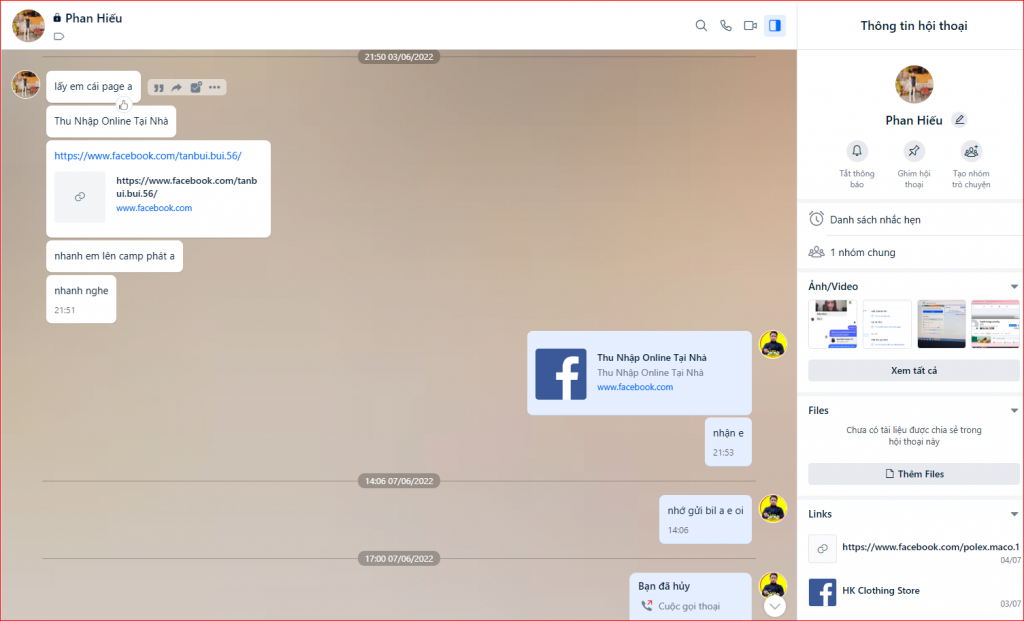Screen dimensions: 1024x621
Task: Open the facebook.com/tanbui.bui.56 link in chat
Action: (x=148, y=156)
